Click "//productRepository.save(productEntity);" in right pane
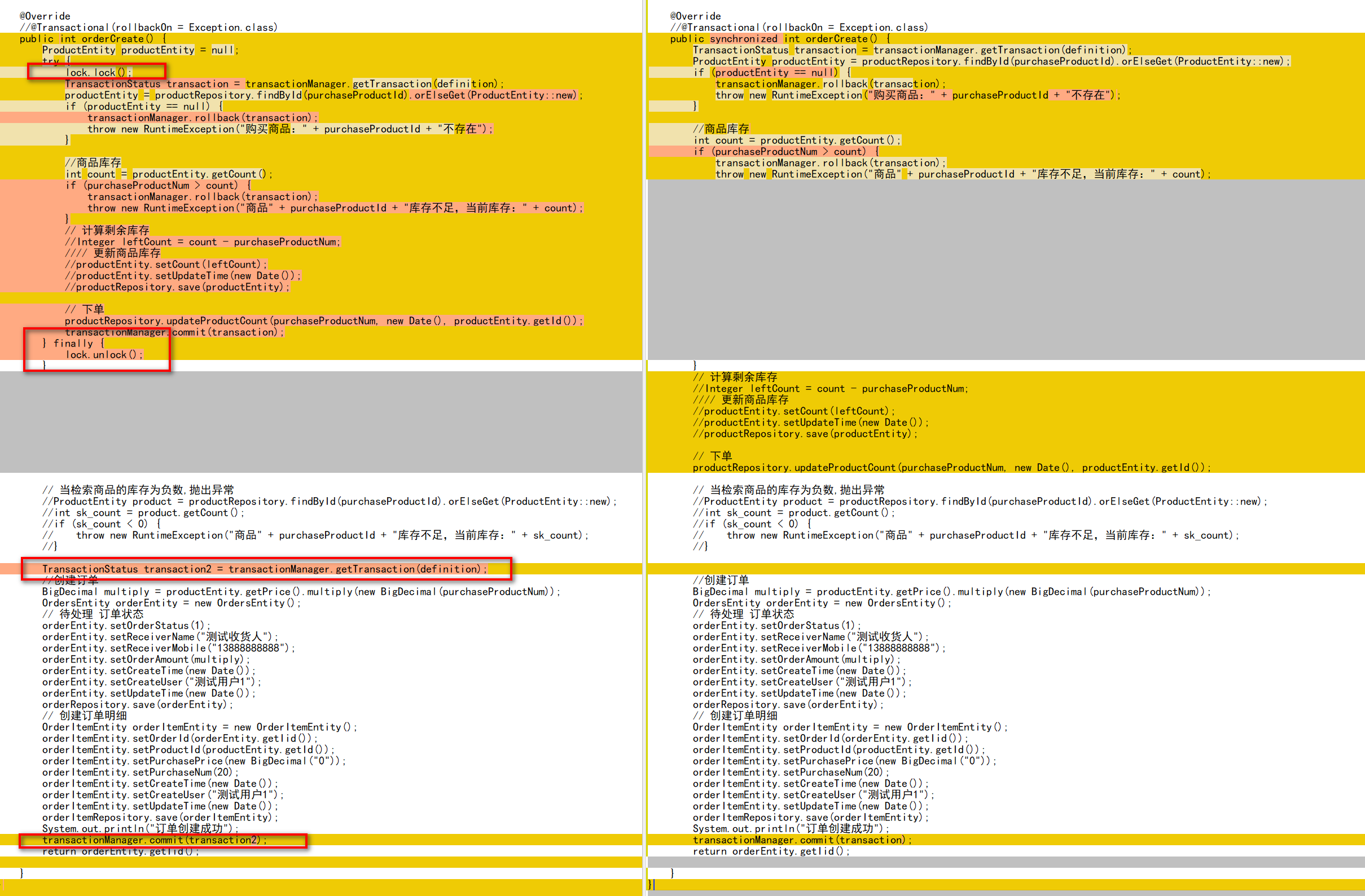1365x896 pixels. tap(805, 434)
